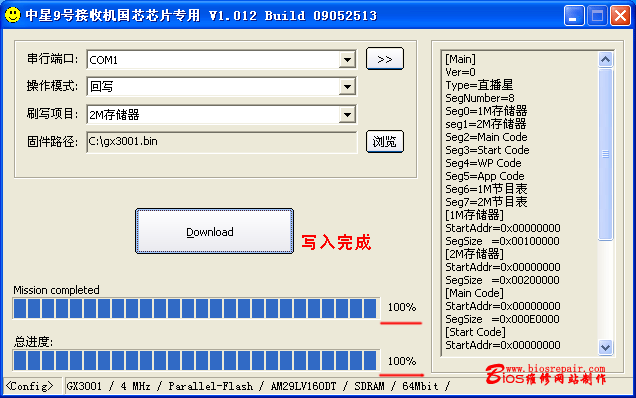Select the [Main] line in config list
The image size is (636, 398).
[460, 59]
